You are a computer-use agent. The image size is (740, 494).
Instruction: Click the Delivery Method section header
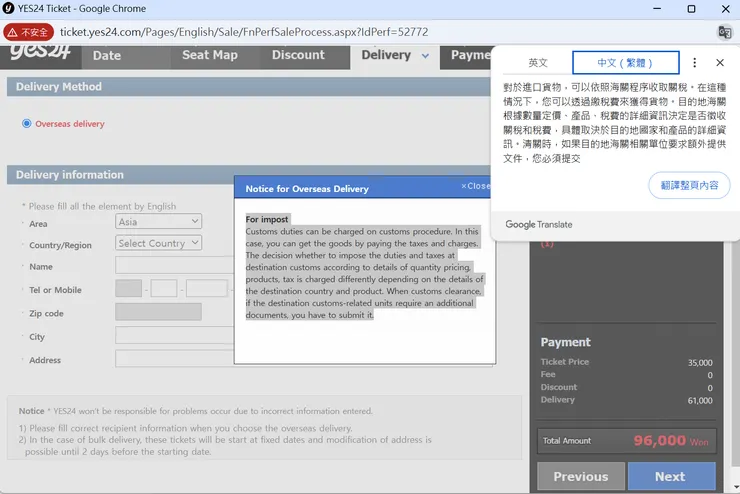pyautogui.click(x=249, y=87)
